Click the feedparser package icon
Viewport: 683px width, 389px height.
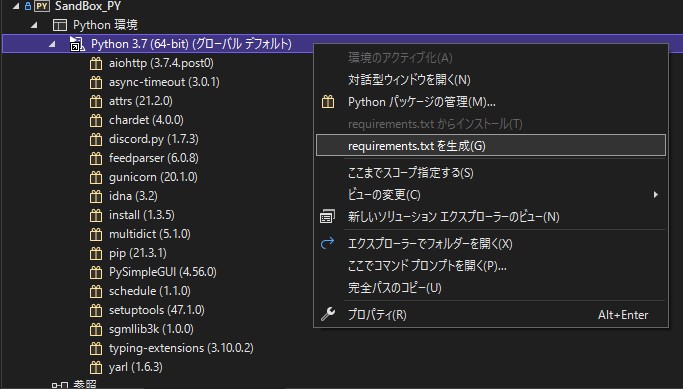[96, 159]
